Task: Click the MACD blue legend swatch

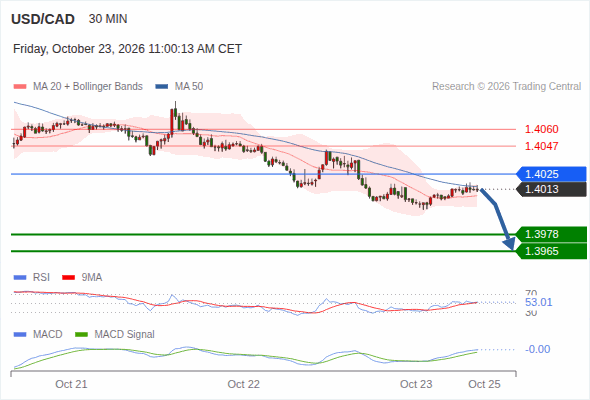Action: coord(20,335)
